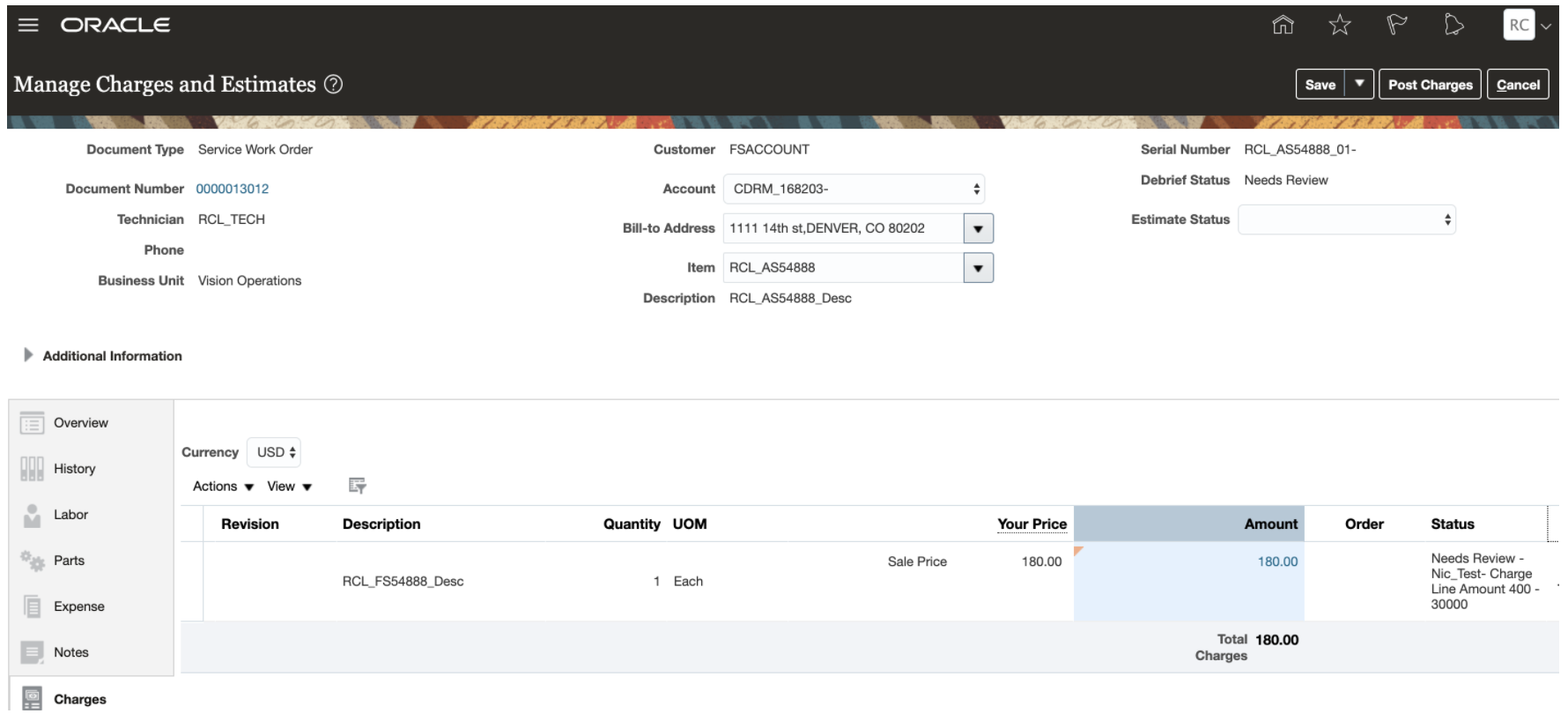This screenshot has width=1568, height=721.
Task: Click the Save button
Action: tap(1320, 84)
